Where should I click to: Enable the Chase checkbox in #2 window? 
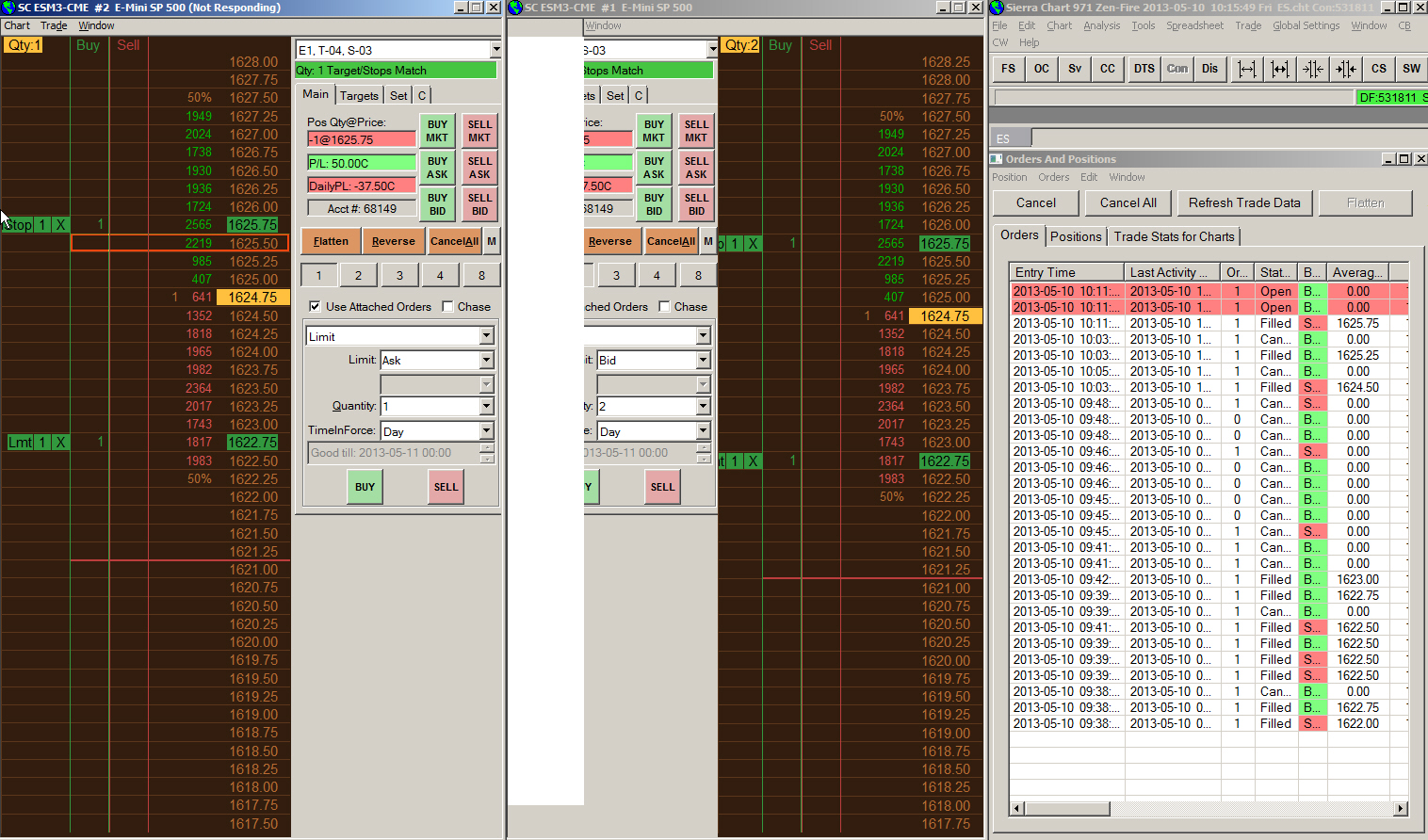coord(448,307)
